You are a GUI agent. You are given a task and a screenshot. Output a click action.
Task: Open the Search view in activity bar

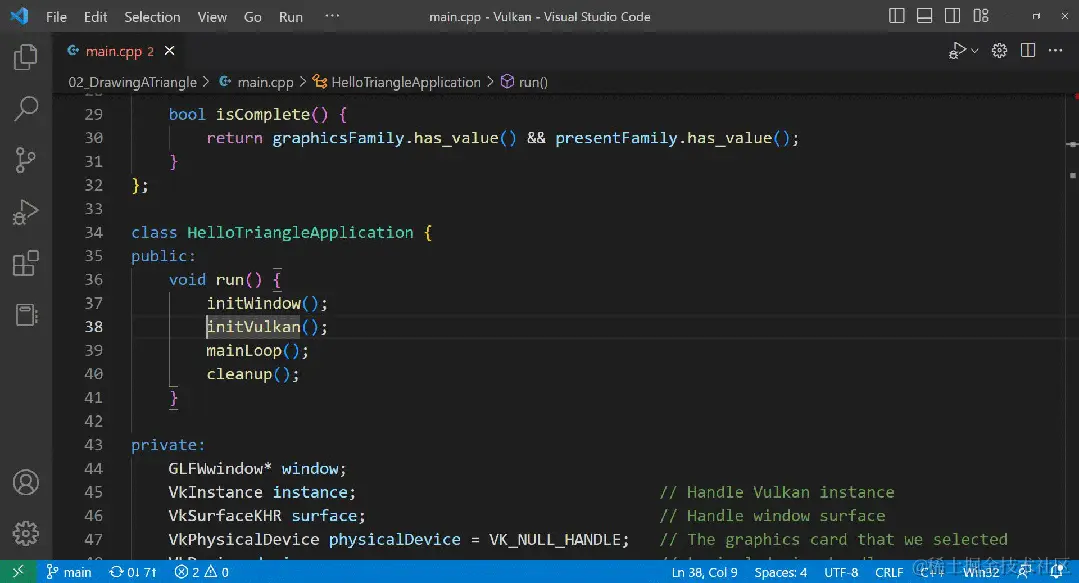point(25,108)
